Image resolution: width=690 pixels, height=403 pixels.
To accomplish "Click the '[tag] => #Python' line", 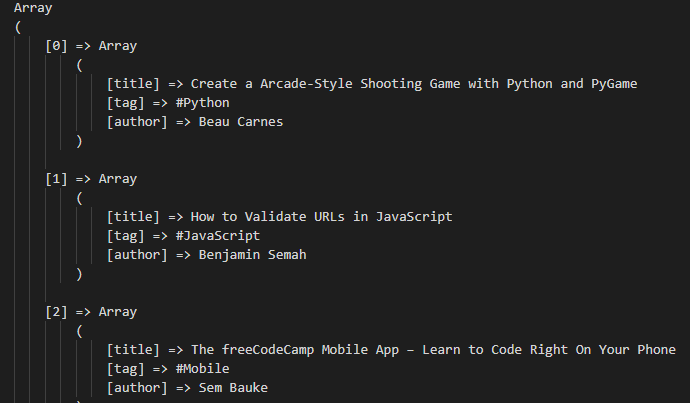I will (x=168, y=103).
